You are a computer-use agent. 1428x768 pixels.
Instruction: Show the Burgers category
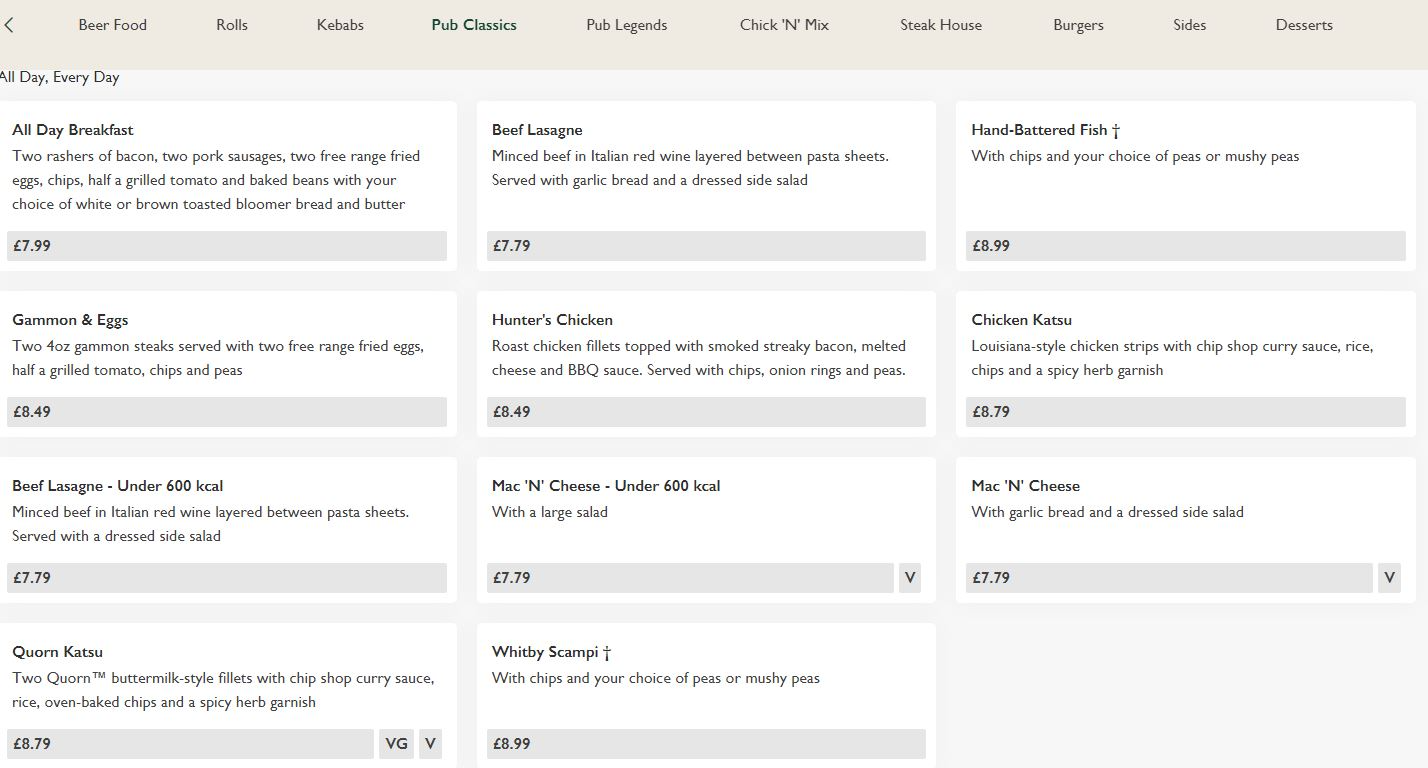tap(1078, 25)
